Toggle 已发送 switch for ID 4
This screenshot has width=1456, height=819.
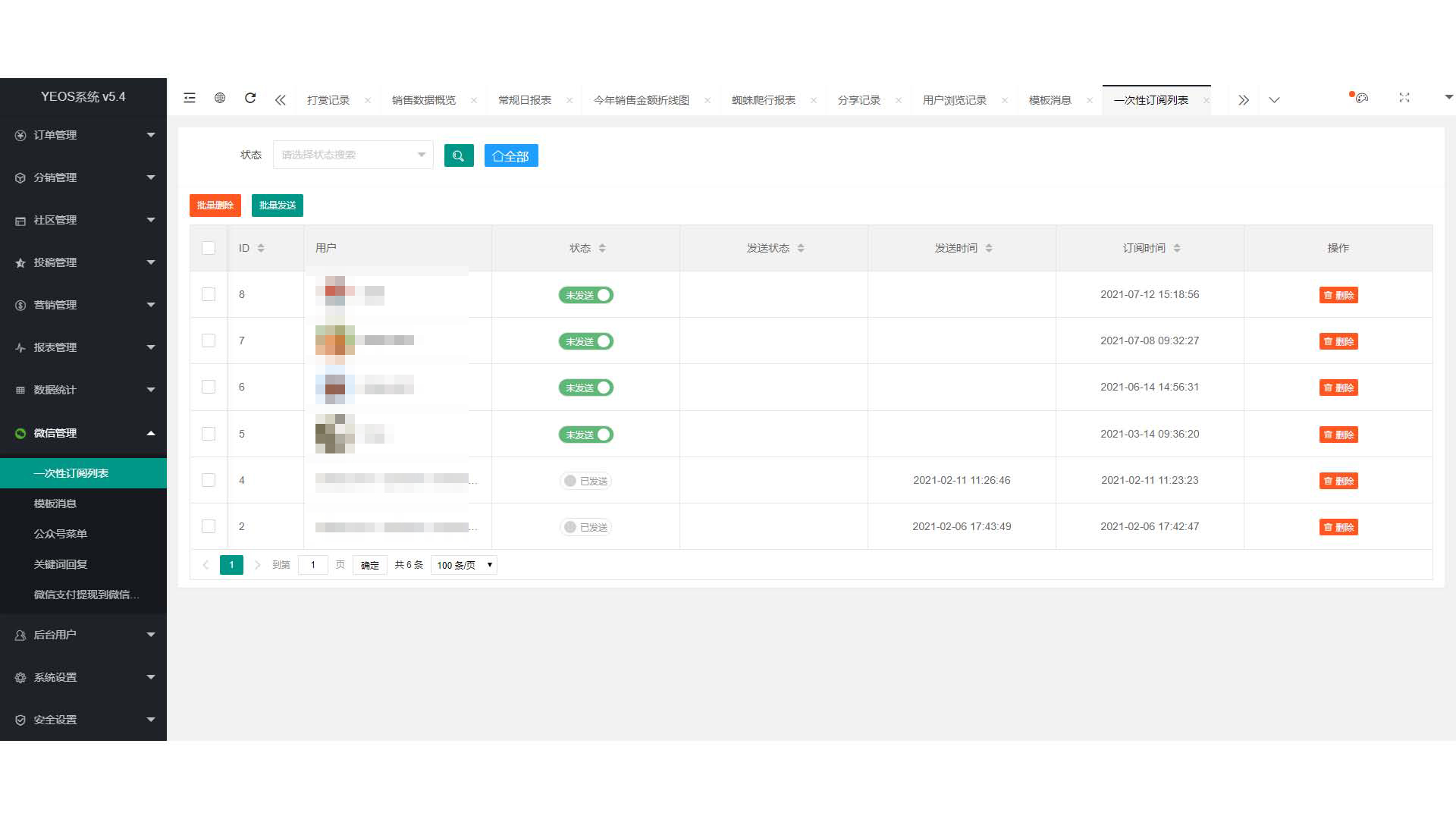586,481
